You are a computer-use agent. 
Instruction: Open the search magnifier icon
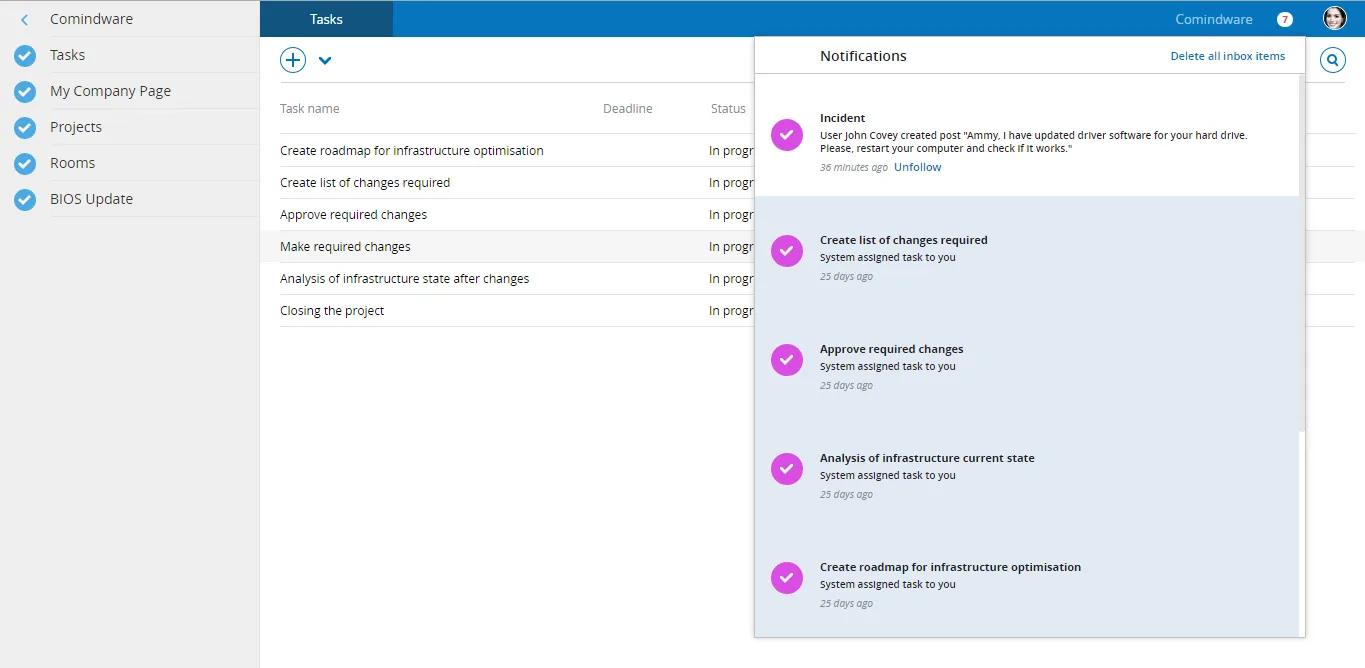(1333, 60)
